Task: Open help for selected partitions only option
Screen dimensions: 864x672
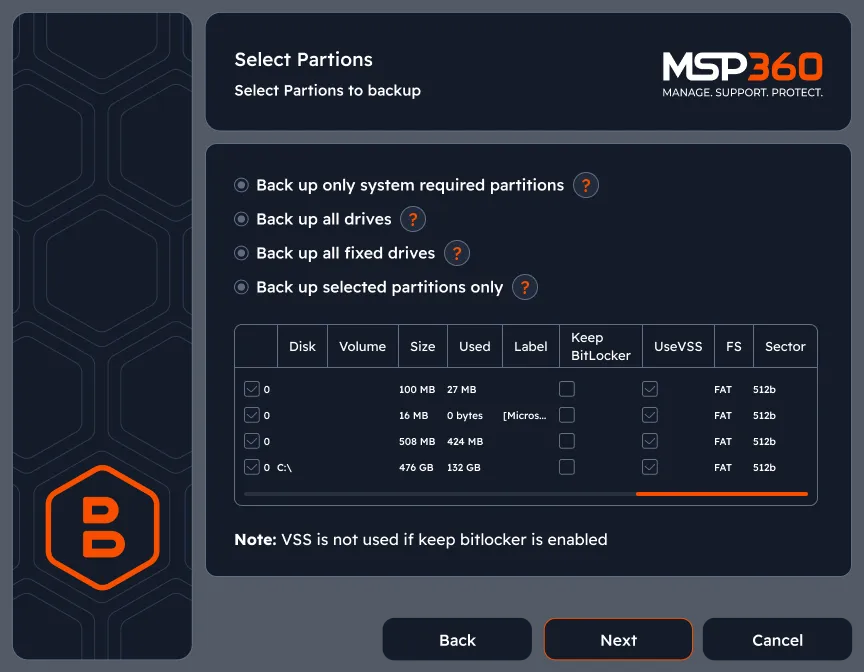Action: point(525,288)
